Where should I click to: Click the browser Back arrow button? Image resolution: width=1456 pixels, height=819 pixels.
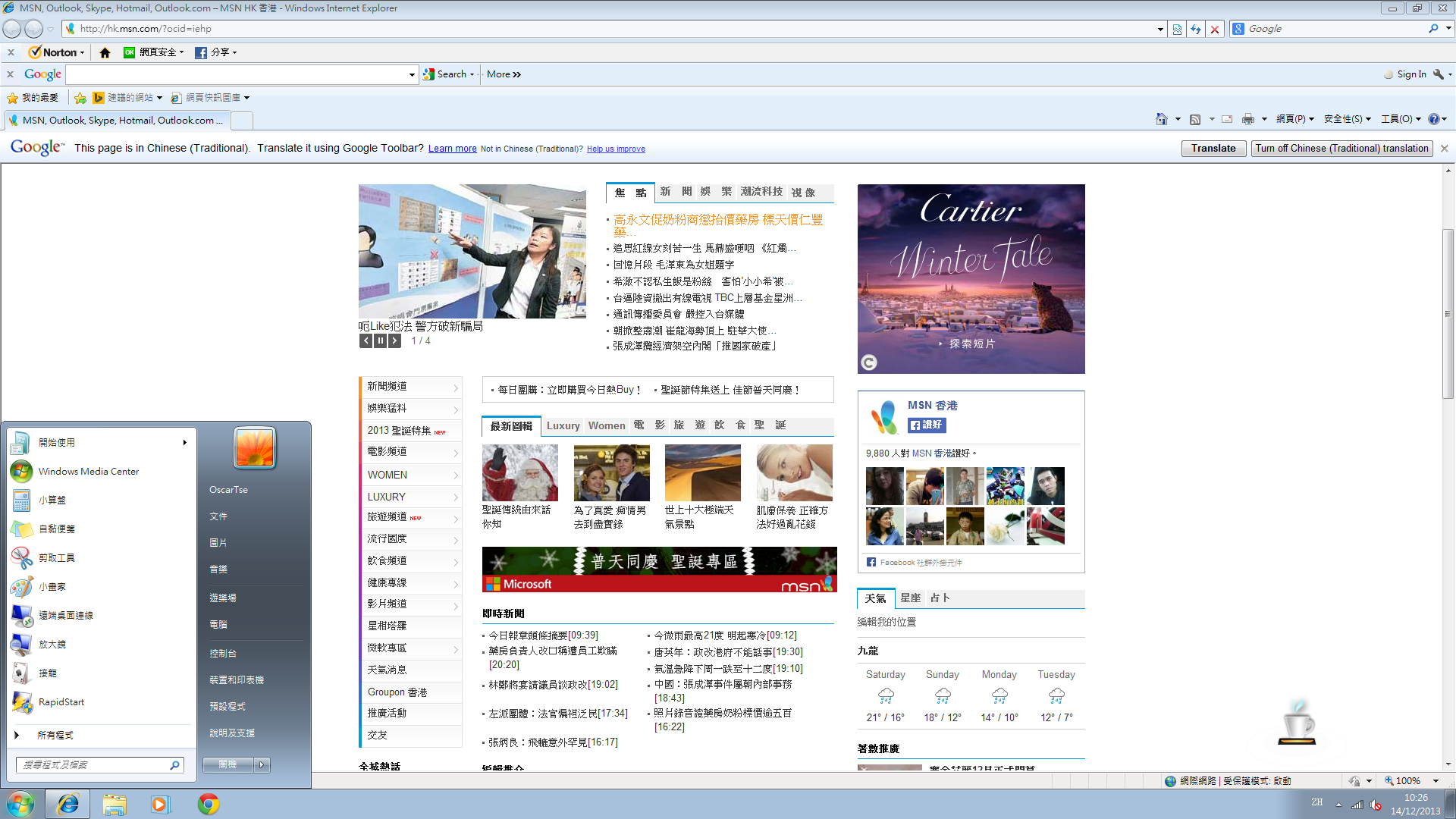[x=12, y=29]
